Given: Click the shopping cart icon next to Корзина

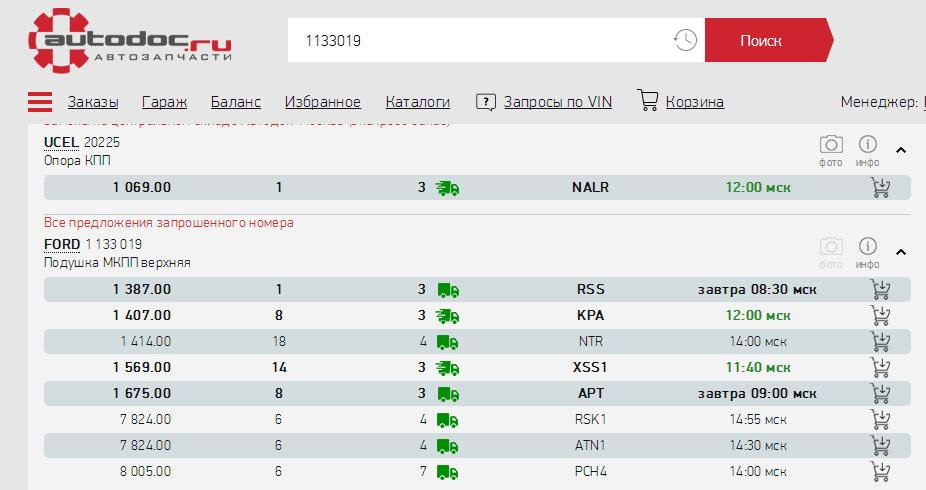Looking at the screenshot, I should [648, 100].
